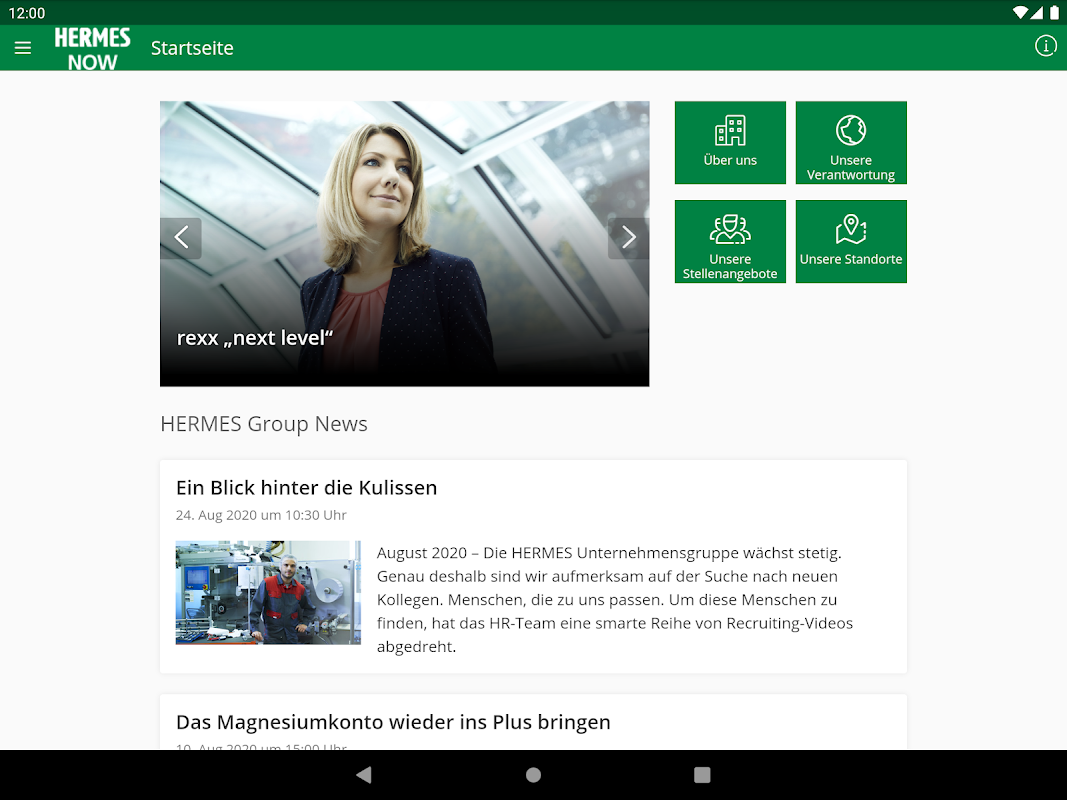
Task: Open the hamburger navigation menu
Action: (22, 48)
